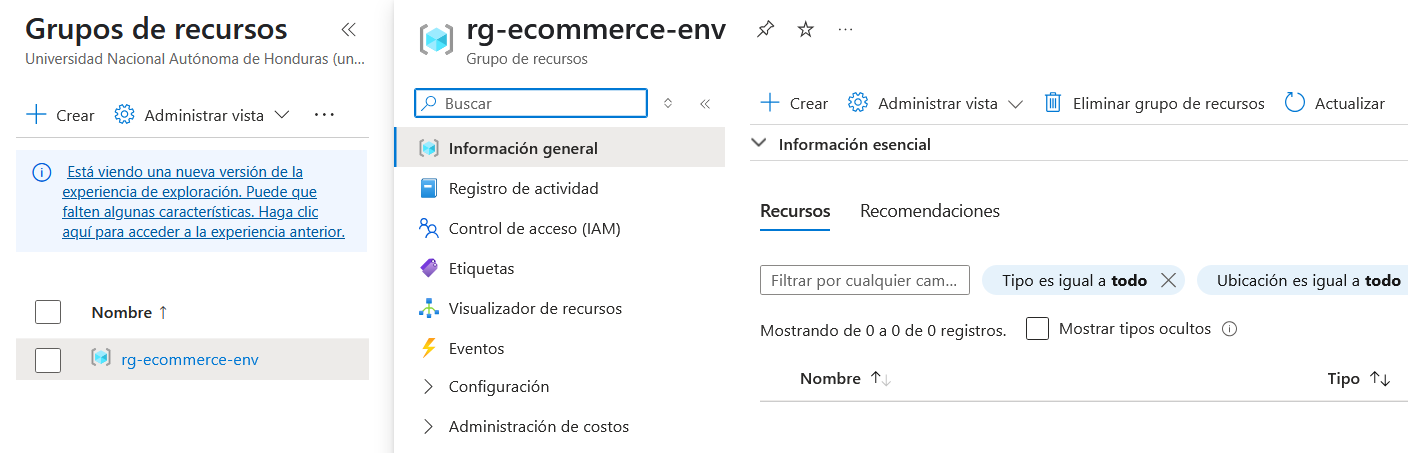Switch to the Recursos tab
Screen dimensions: 1408x453
[795, 211]
